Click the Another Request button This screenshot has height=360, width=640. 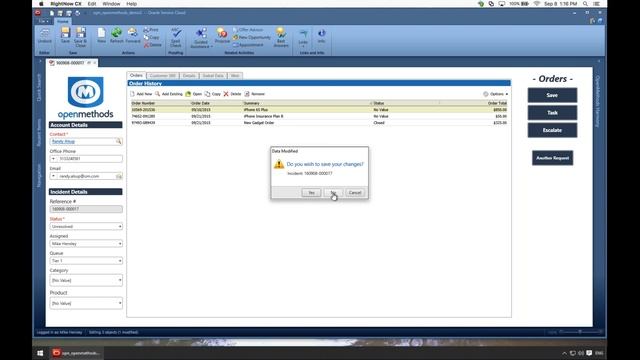[x=552, y=158]
